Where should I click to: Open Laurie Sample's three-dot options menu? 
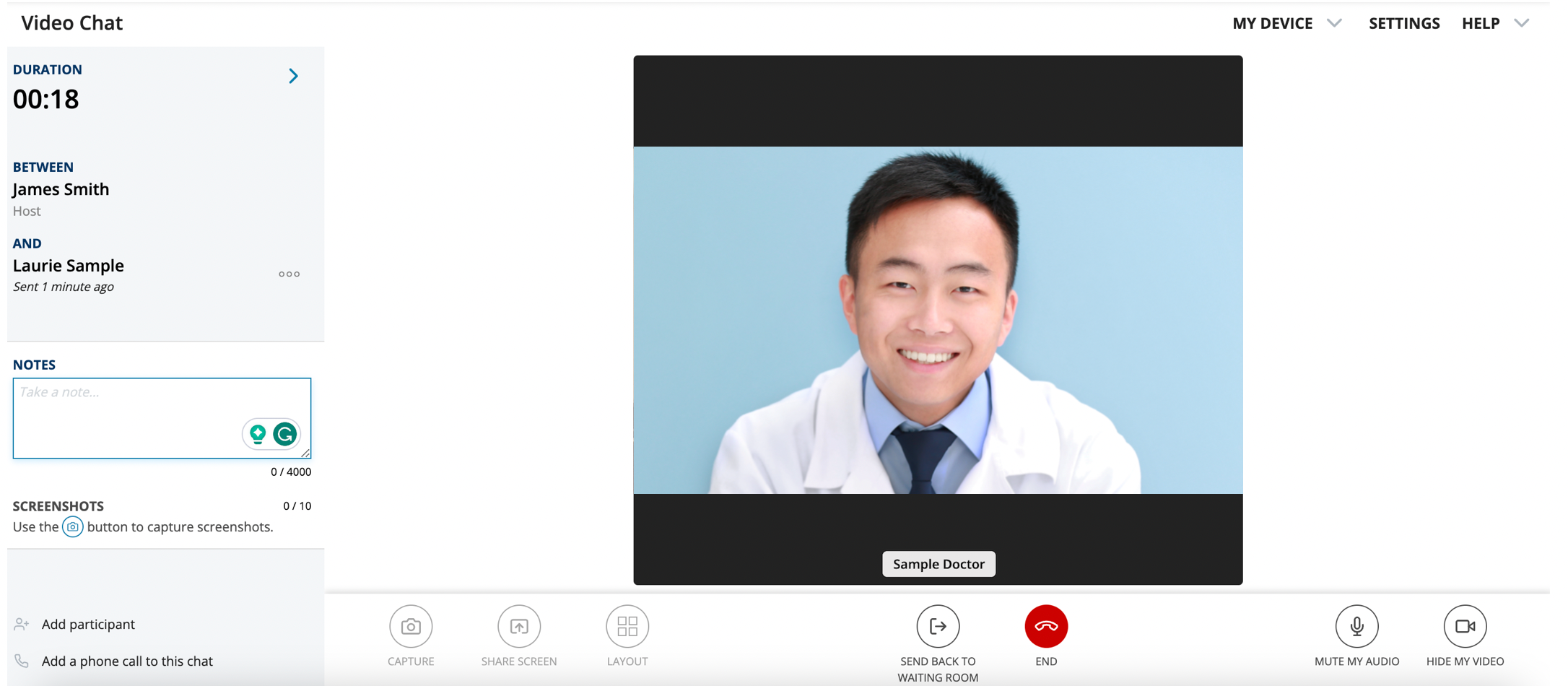289,274
